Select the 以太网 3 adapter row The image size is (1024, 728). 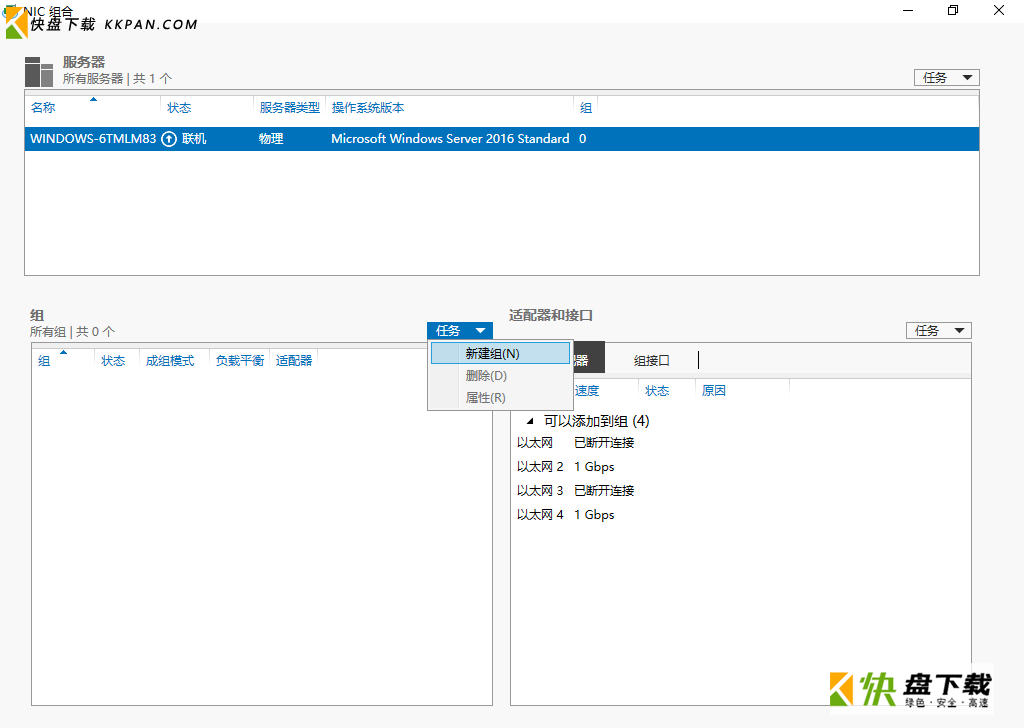coord(741,490)
